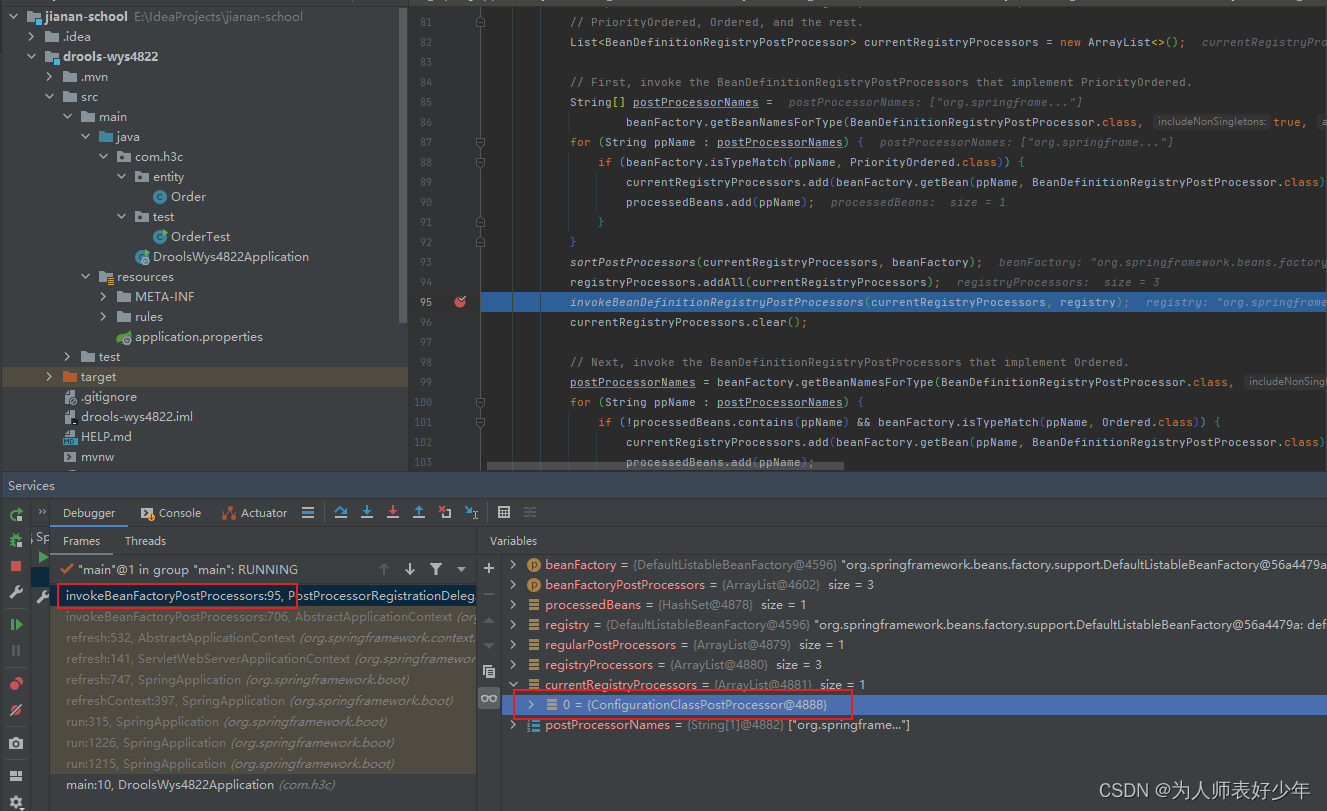The image size is (1327, 811).
Task: Resume program execution
Action: pyautogui.click(x=16, y=624)
